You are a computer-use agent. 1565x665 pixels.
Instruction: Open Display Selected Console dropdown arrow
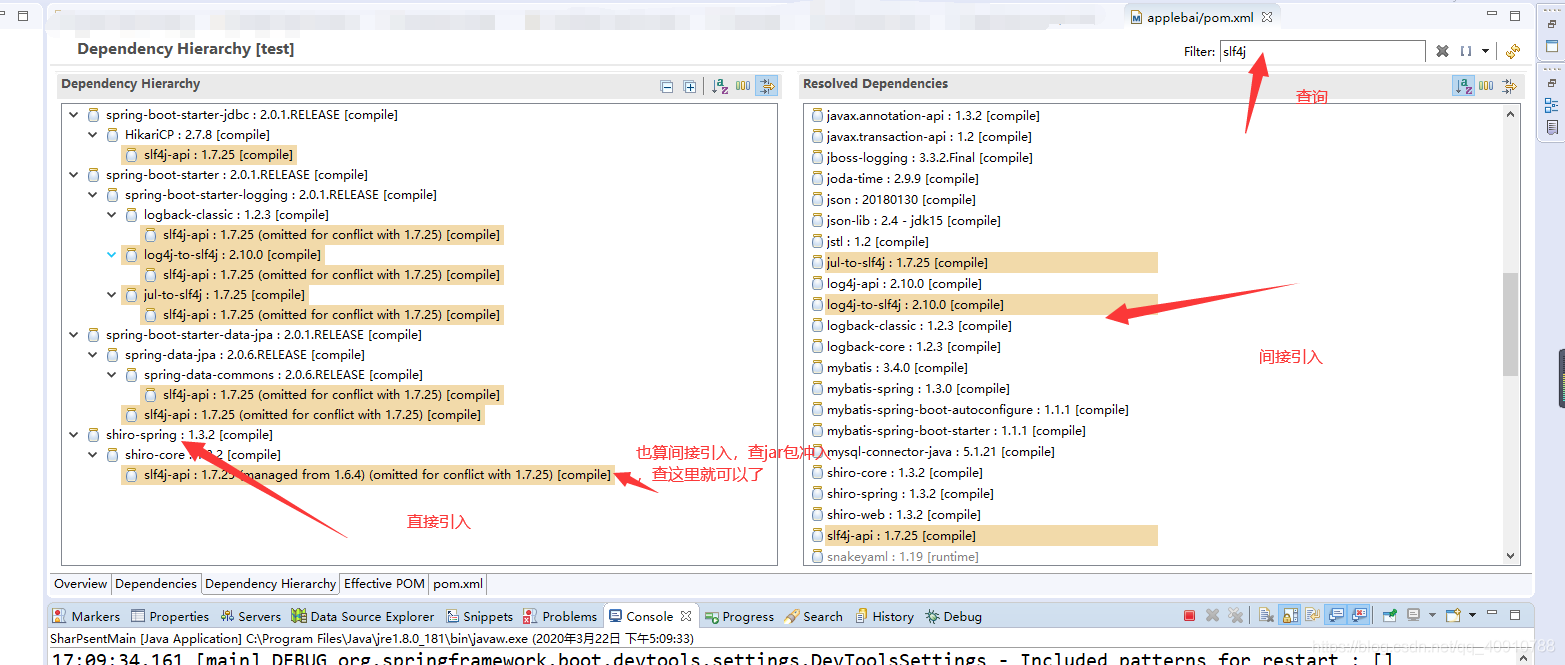(1432, 615)
